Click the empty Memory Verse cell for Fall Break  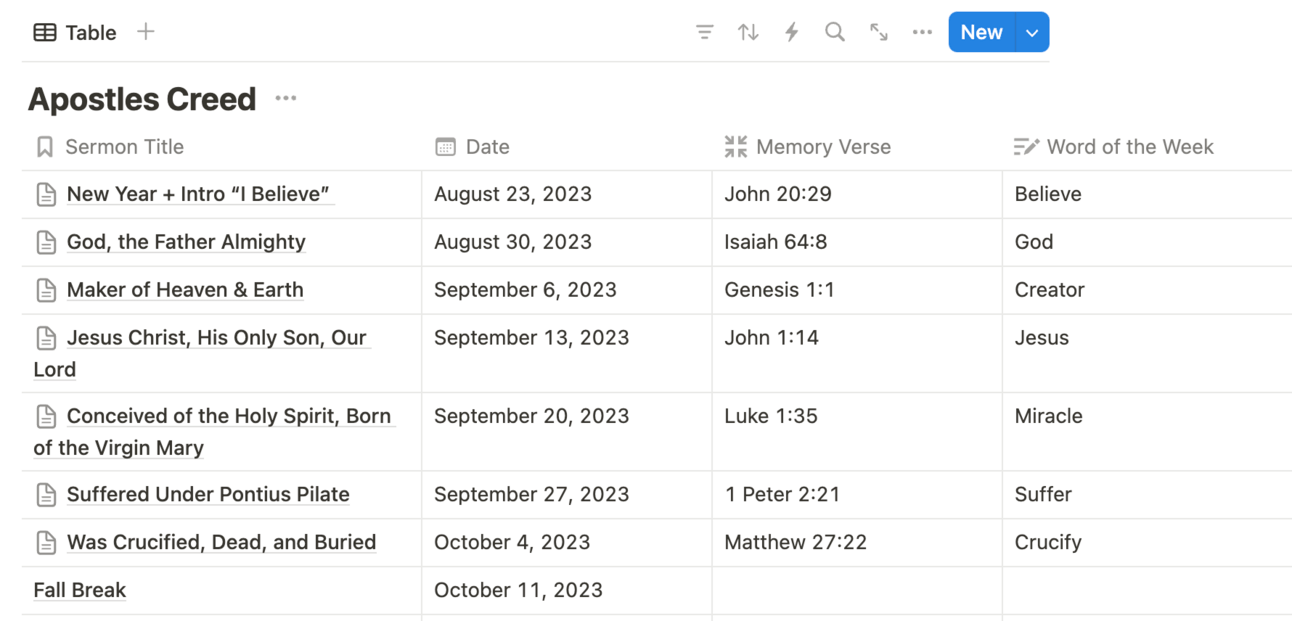857,591
